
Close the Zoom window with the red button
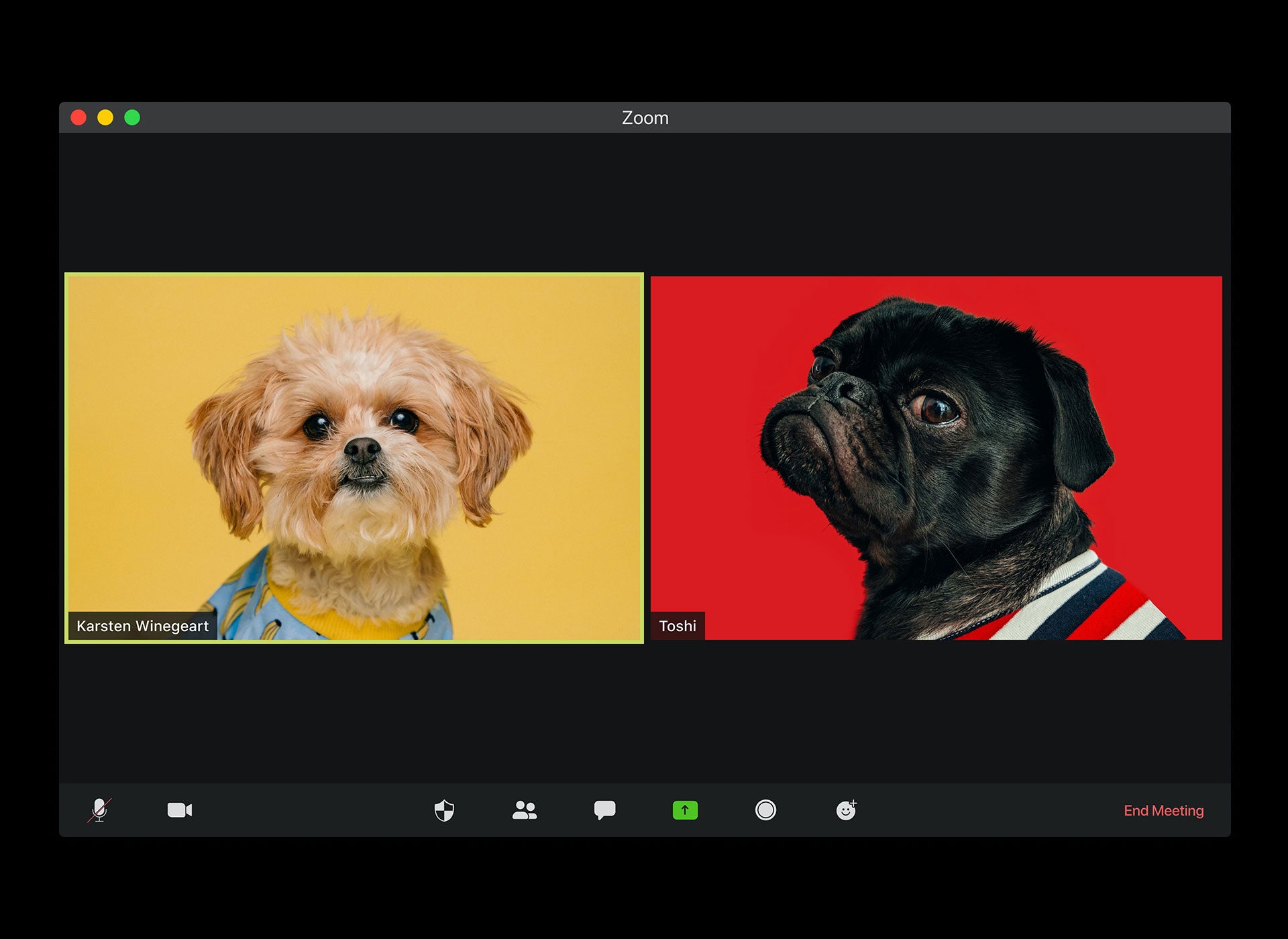(78, 117)
